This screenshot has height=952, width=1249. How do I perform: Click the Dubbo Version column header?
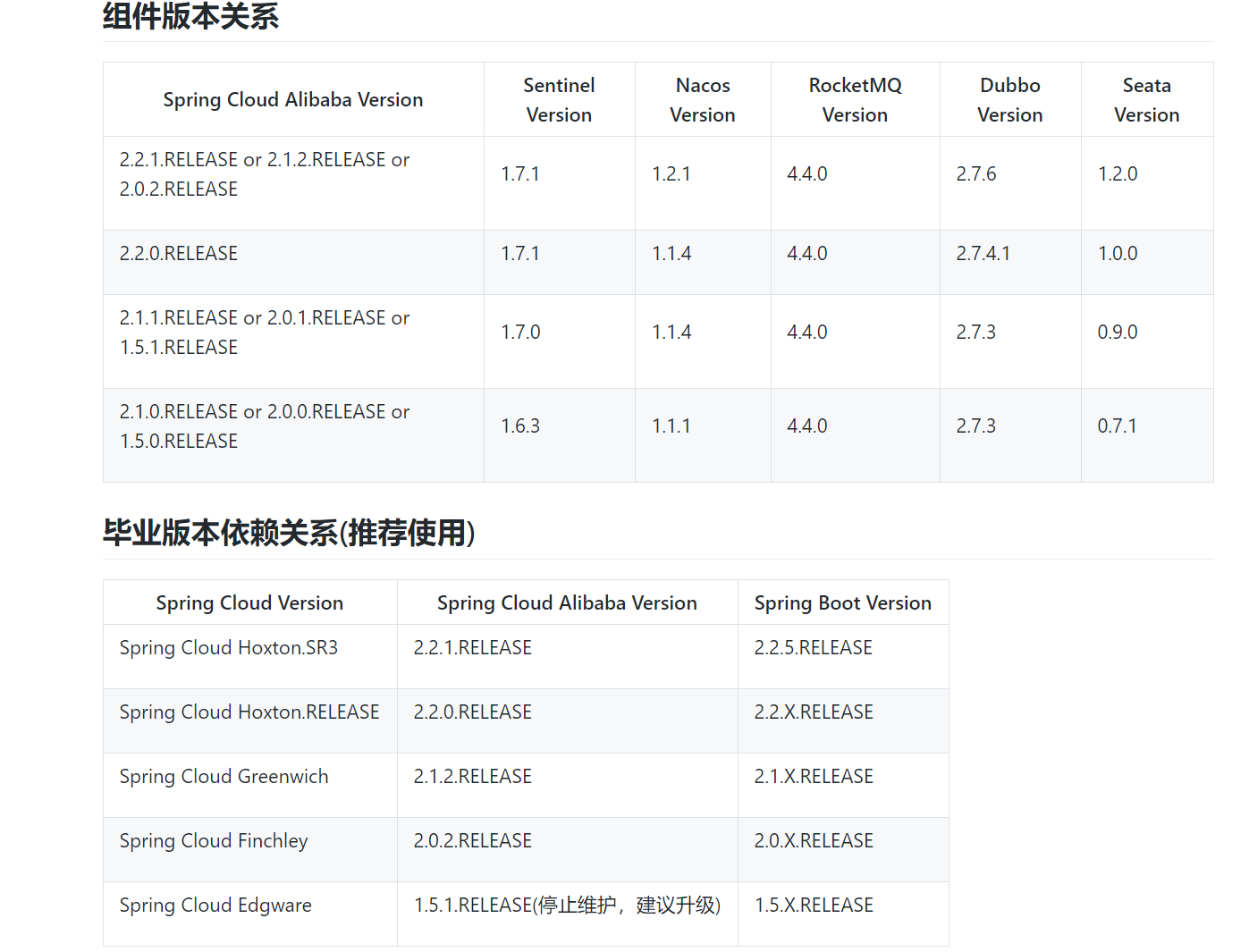tap(1010, 100)
